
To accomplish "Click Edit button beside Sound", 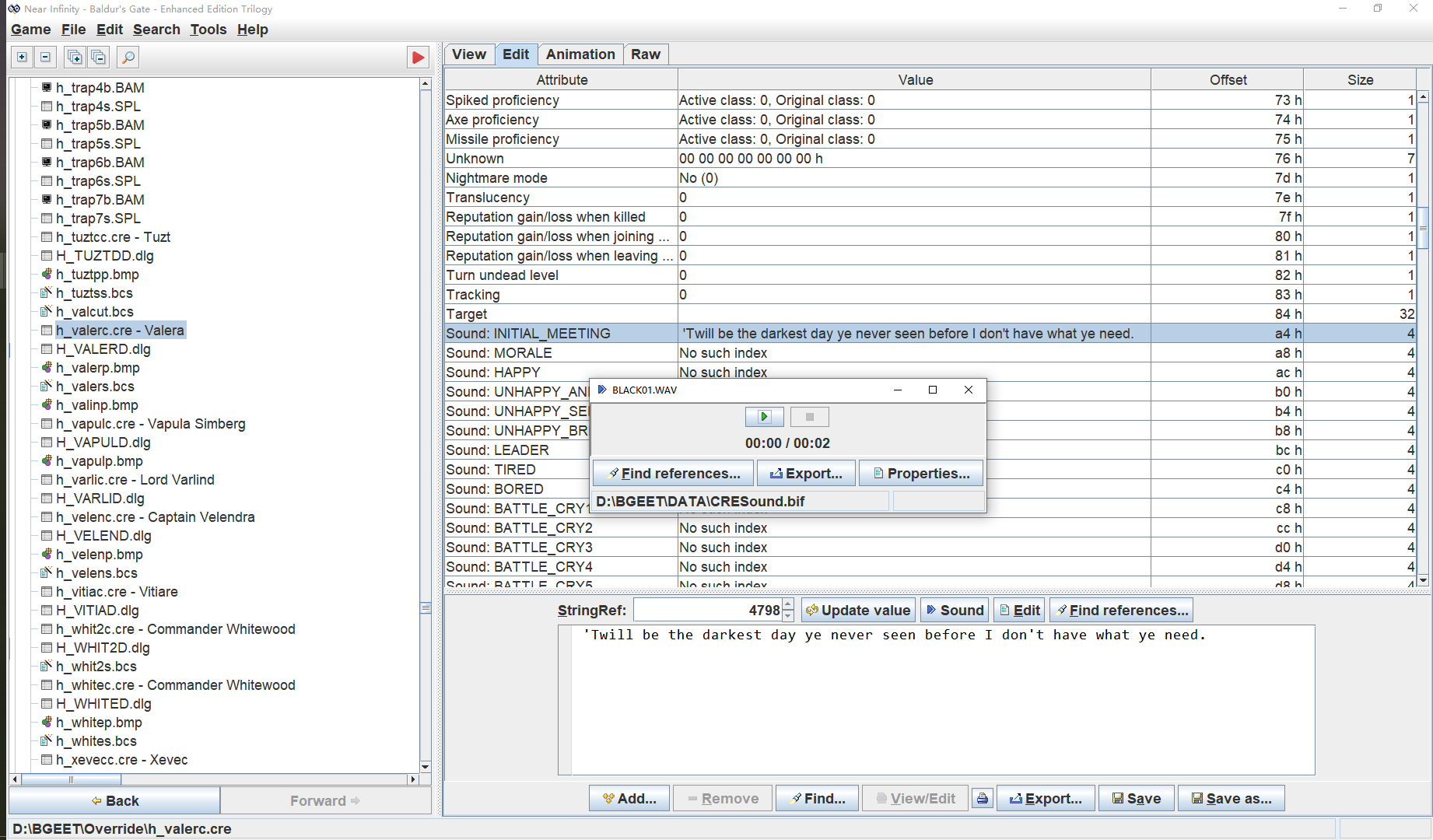I will (x=1019, y=611).
